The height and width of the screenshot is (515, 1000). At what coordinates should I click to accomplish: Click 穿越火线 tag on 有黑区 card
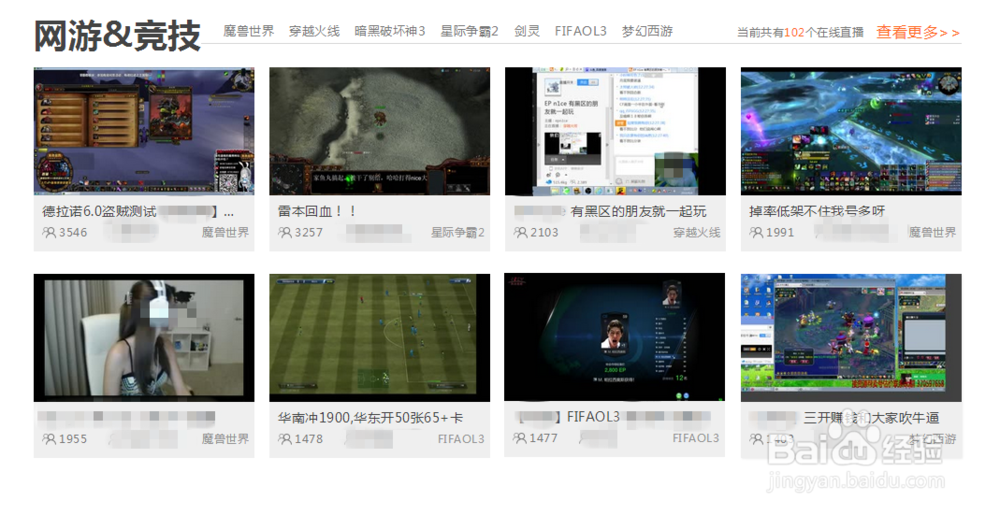pos(697,233)
